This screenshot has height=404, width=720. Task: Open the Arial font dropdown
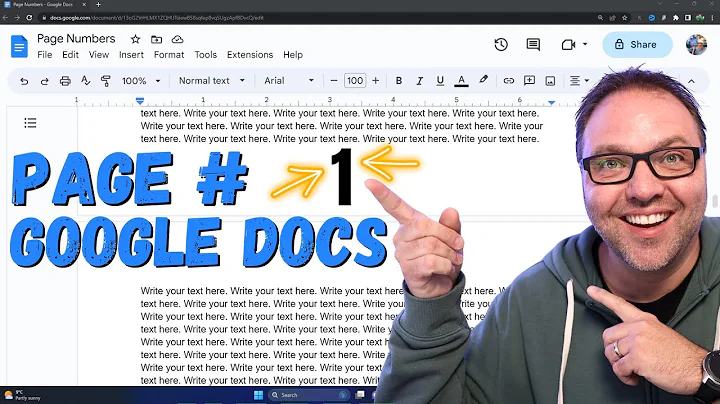pos(289,81)
